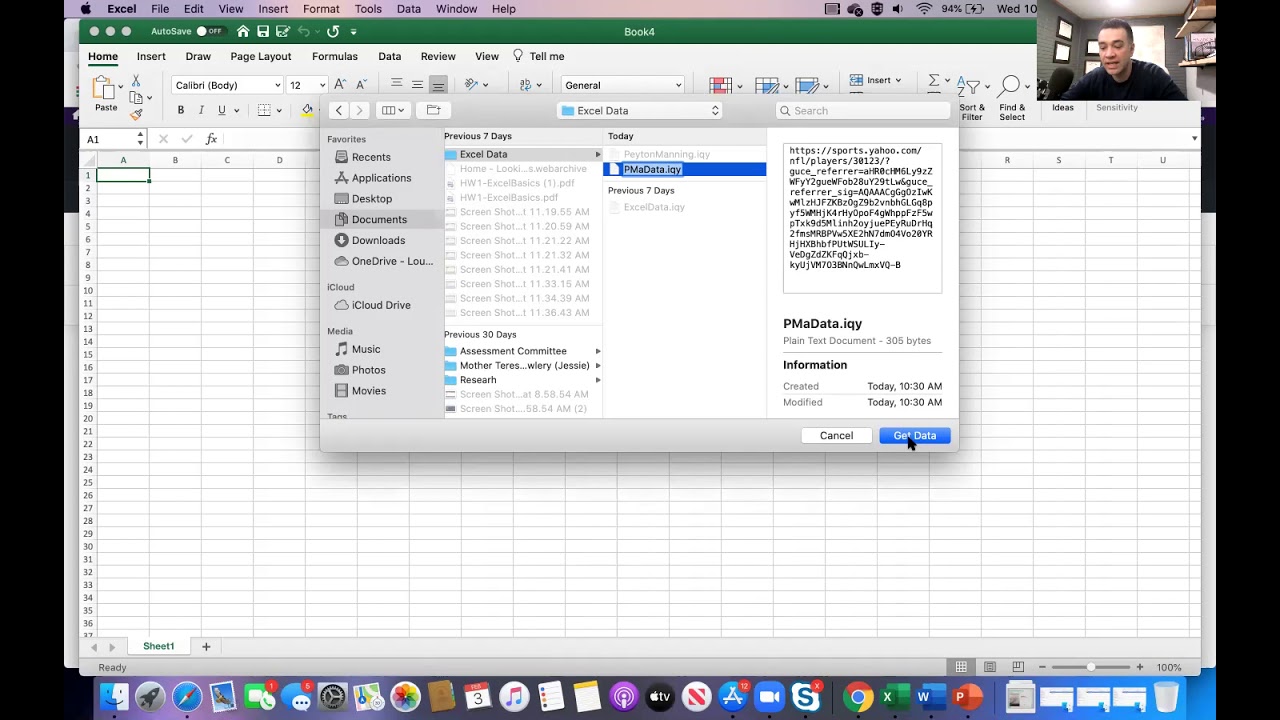Click the Home icon in Excel title bar
The image size is (1280, 720).
coord(243,31)
